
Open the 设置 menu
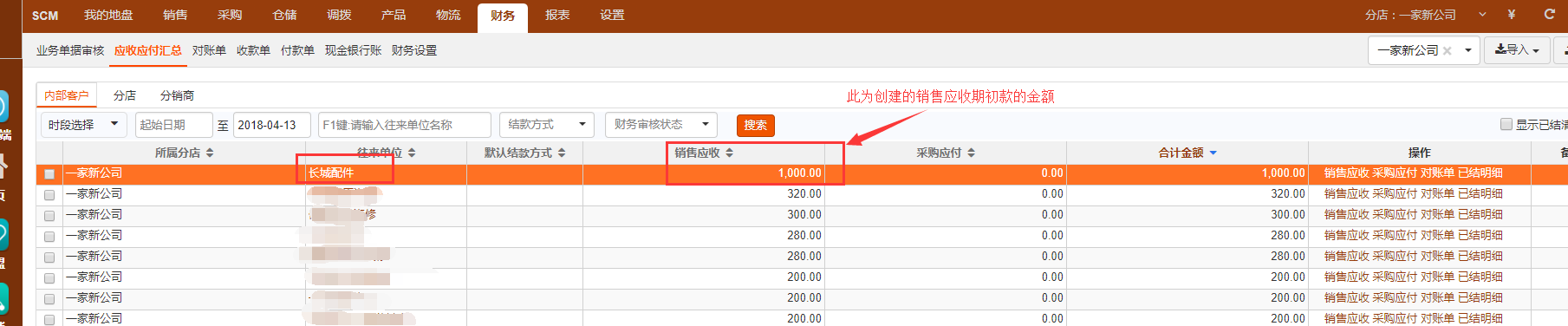coord(612,15)
